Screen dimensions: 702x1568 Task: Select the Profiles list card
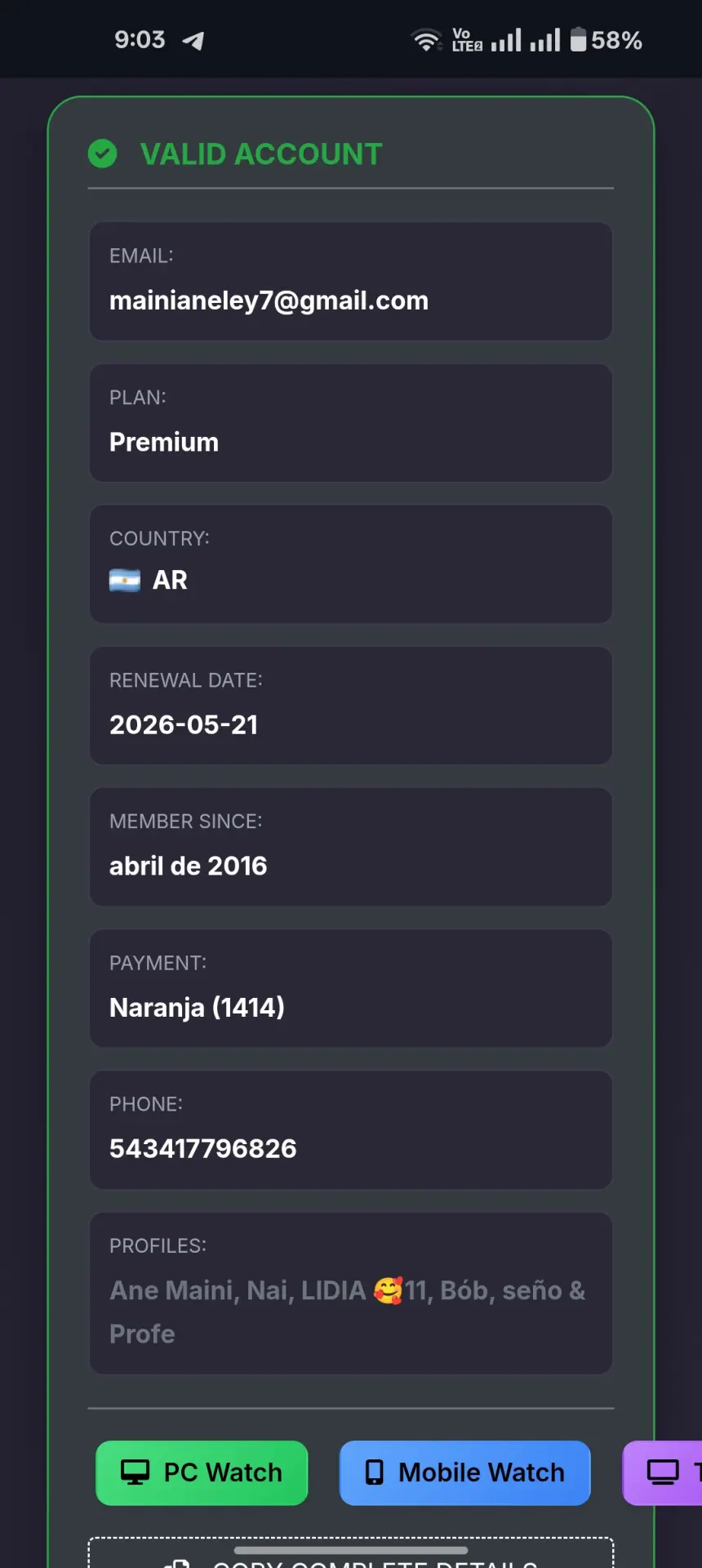click(351, 1293)
